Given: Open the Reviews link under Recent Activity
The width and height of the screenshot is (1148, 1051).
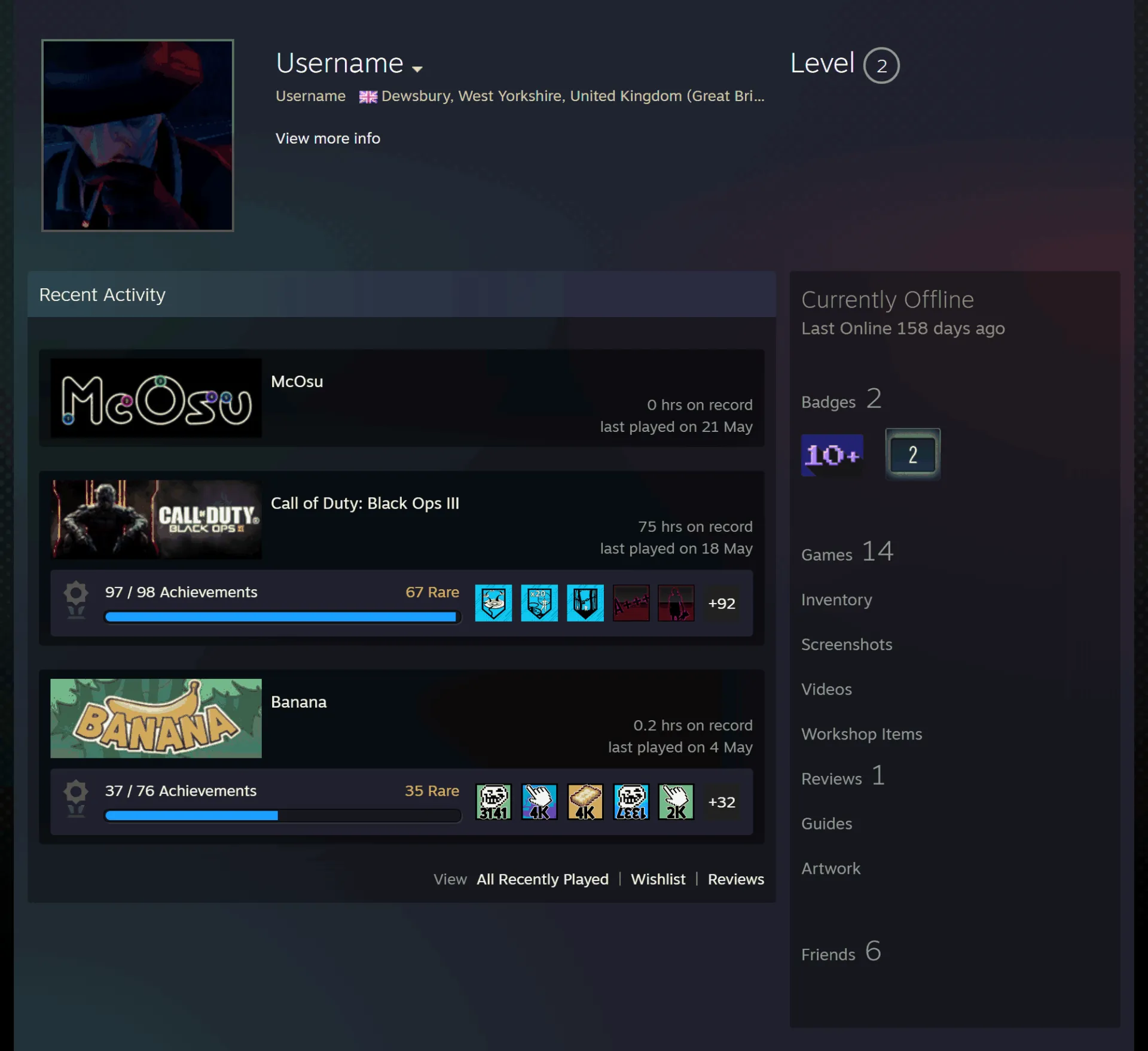Looking at the screenshot, I should point(735,879).
